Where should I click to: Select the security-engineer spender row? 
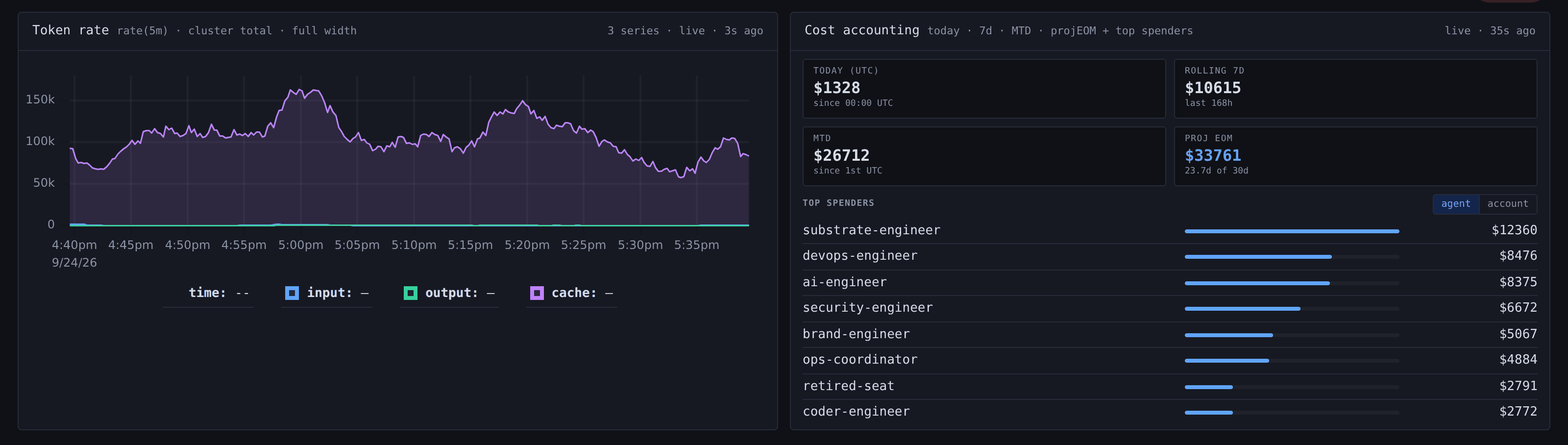pos(1169,308)
